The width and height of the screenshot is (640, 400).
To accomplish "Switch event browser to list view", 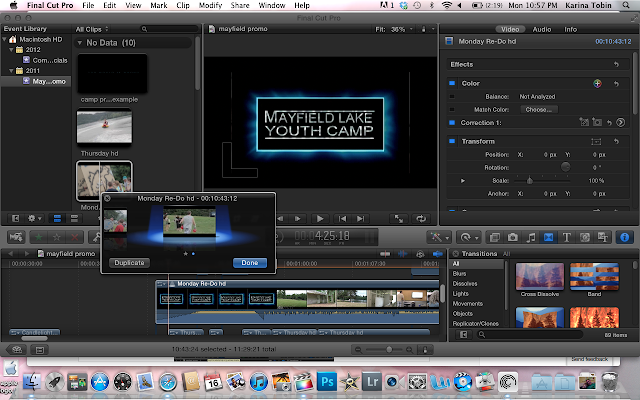I will pos(74,219).
